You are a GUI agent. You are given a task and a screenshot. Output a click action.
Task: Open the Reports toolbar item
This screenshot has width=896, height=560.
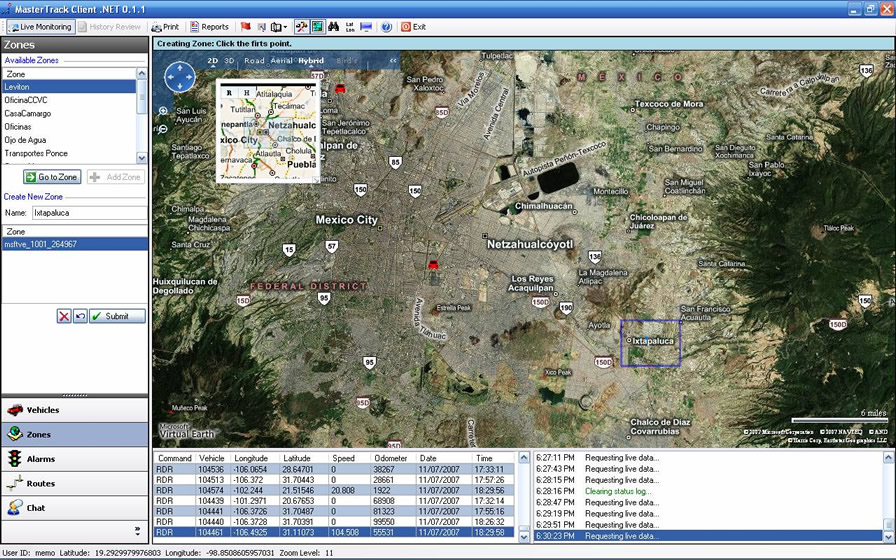pos(210,27)
